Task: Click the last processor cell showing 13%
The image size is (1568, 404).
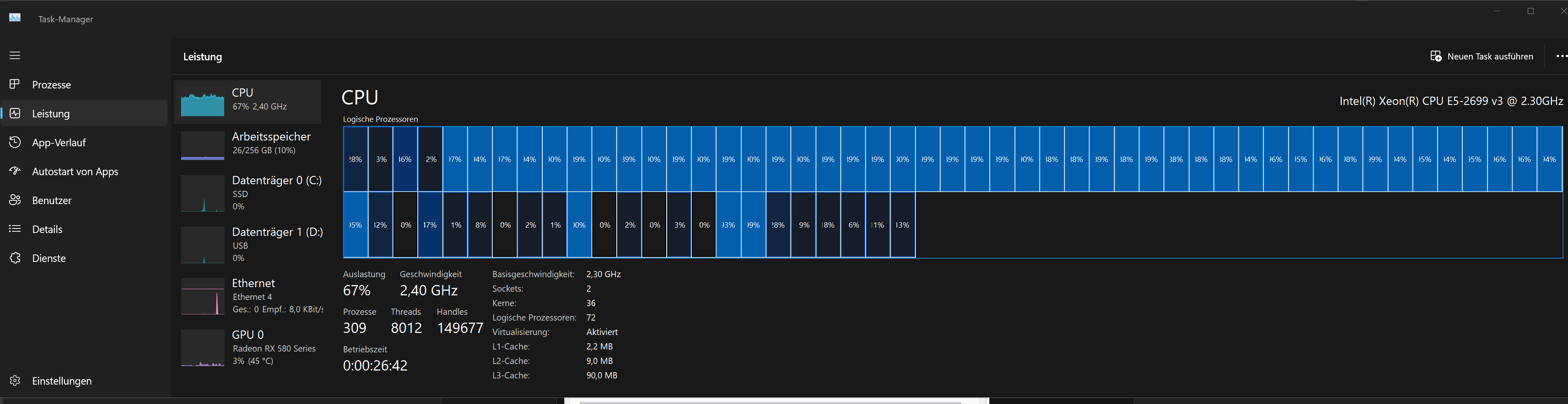Action: pyautogui.click(x=903, y=225)
